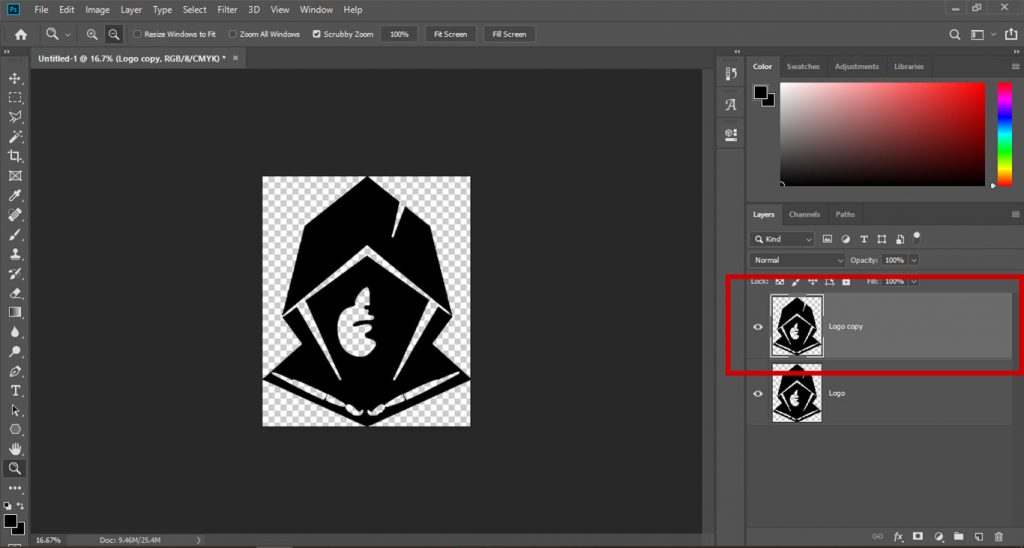Open the Character panel icon
1024x548 pixels.
coord(731,104)
